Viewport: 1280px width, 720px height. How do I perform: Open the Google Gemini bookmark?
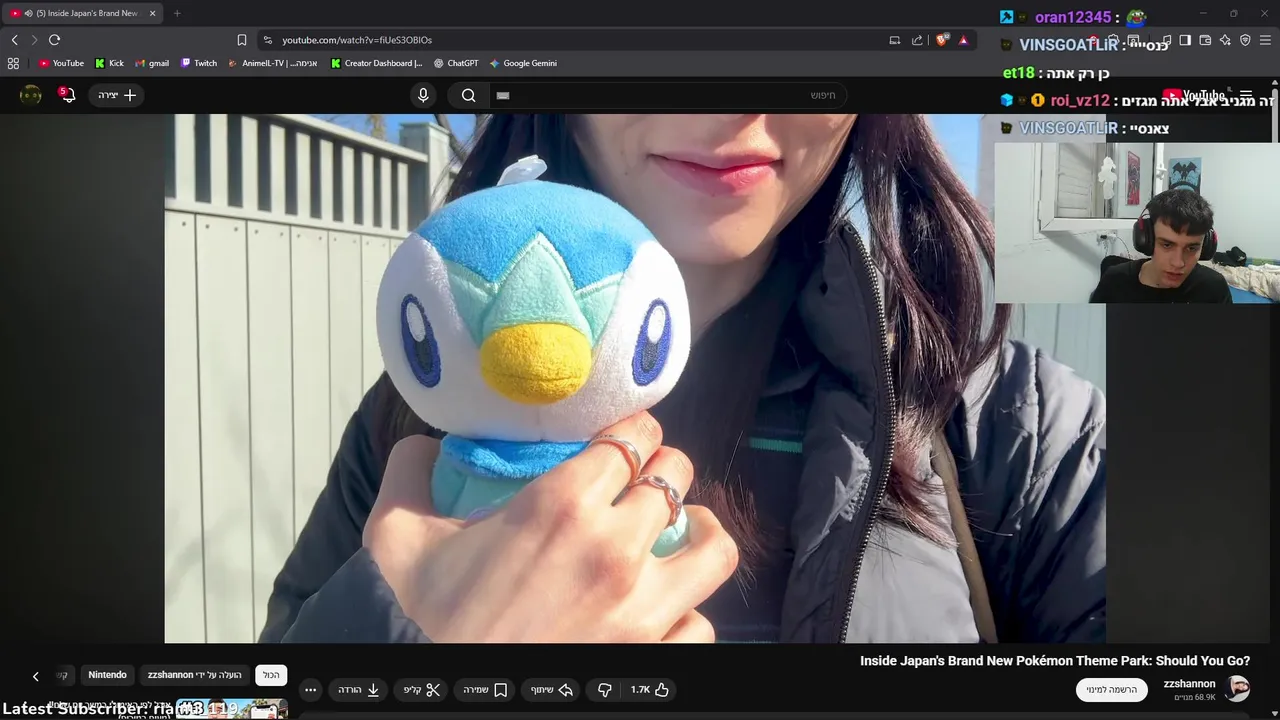(x=522, y=63)
